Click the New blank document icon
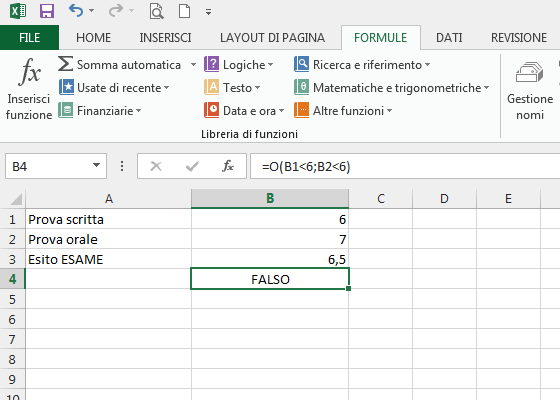This screenshot has width=560, height=400. tap(184, 11)
